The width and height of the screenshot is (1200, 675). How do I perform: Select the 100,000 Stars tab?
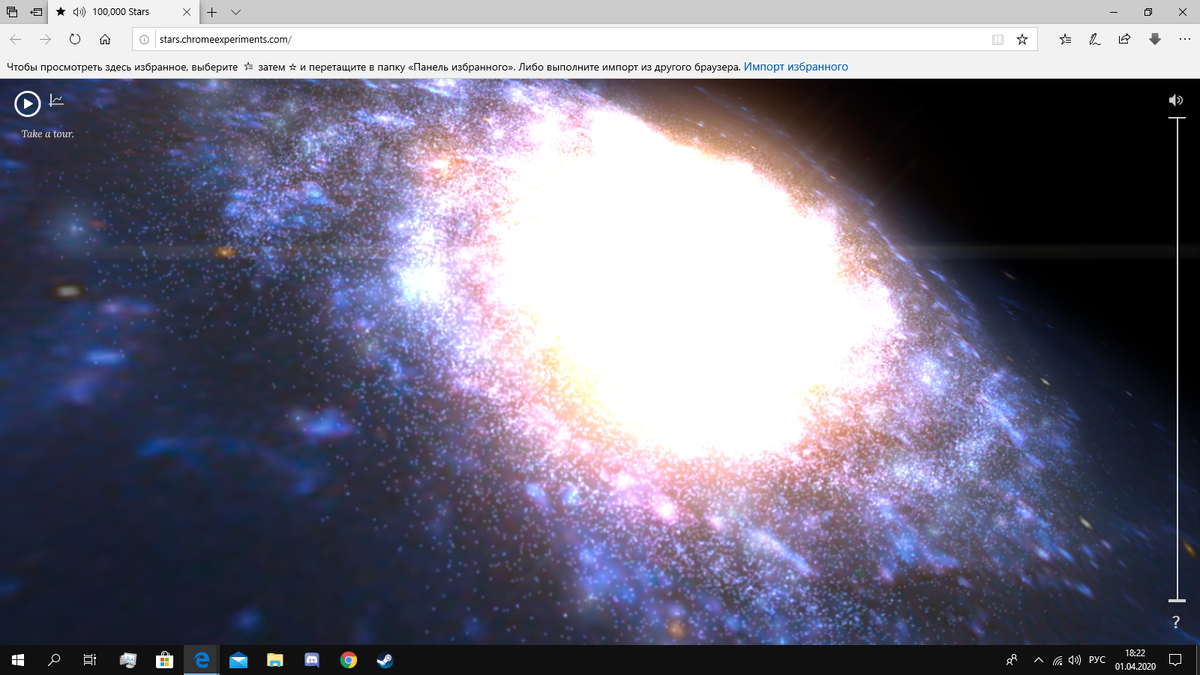pos(123,12)
